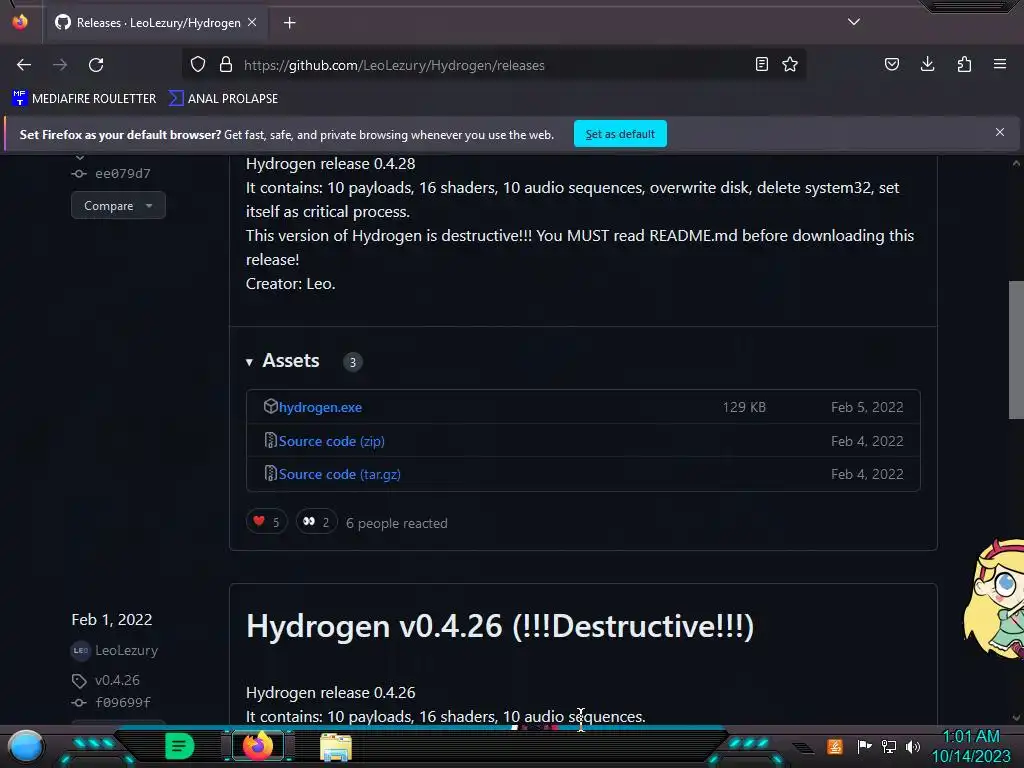Click the address bar URL field

coord(496,65)
